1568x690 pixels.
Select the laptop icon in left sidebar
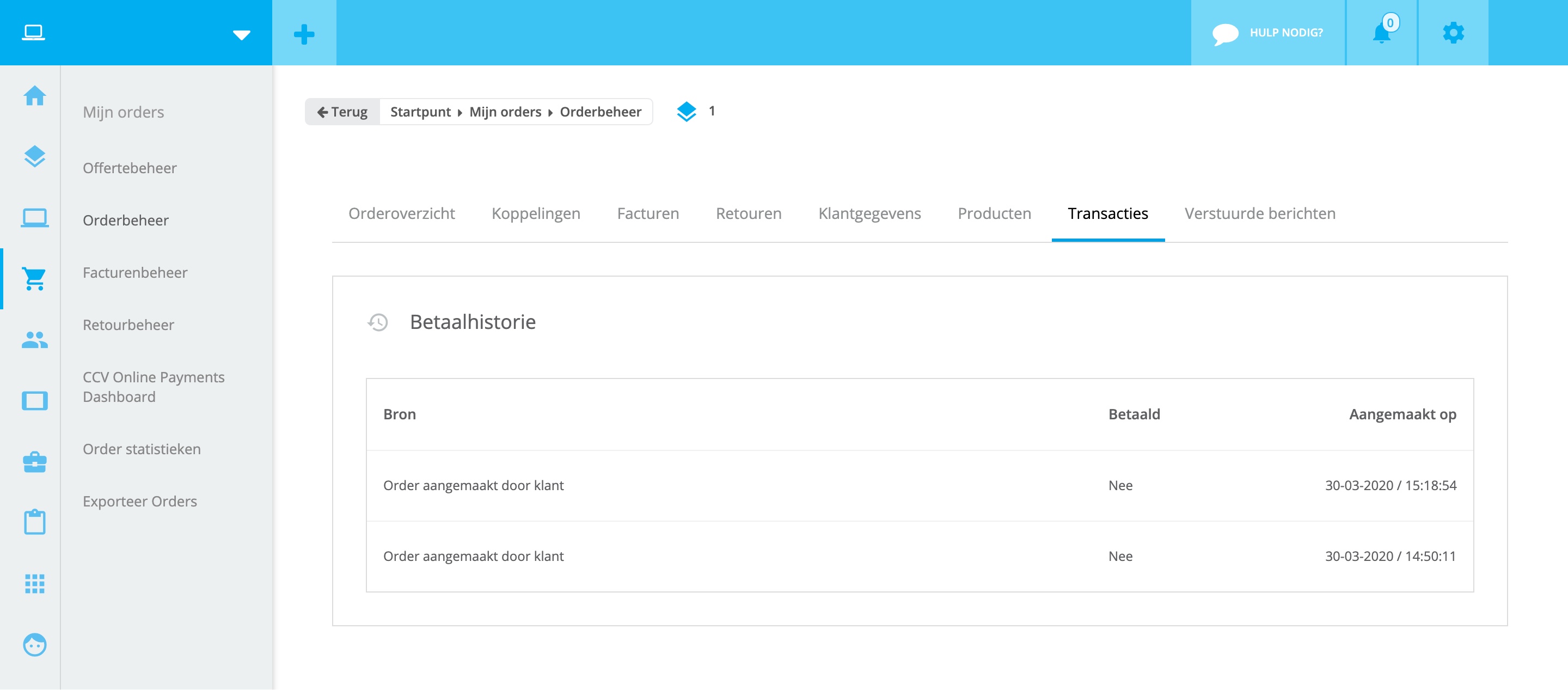tap(35, 217)
